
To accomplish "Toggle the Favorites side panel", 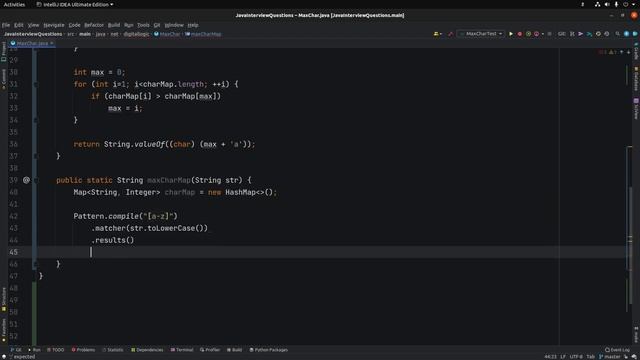I will [x=4, y=330].
